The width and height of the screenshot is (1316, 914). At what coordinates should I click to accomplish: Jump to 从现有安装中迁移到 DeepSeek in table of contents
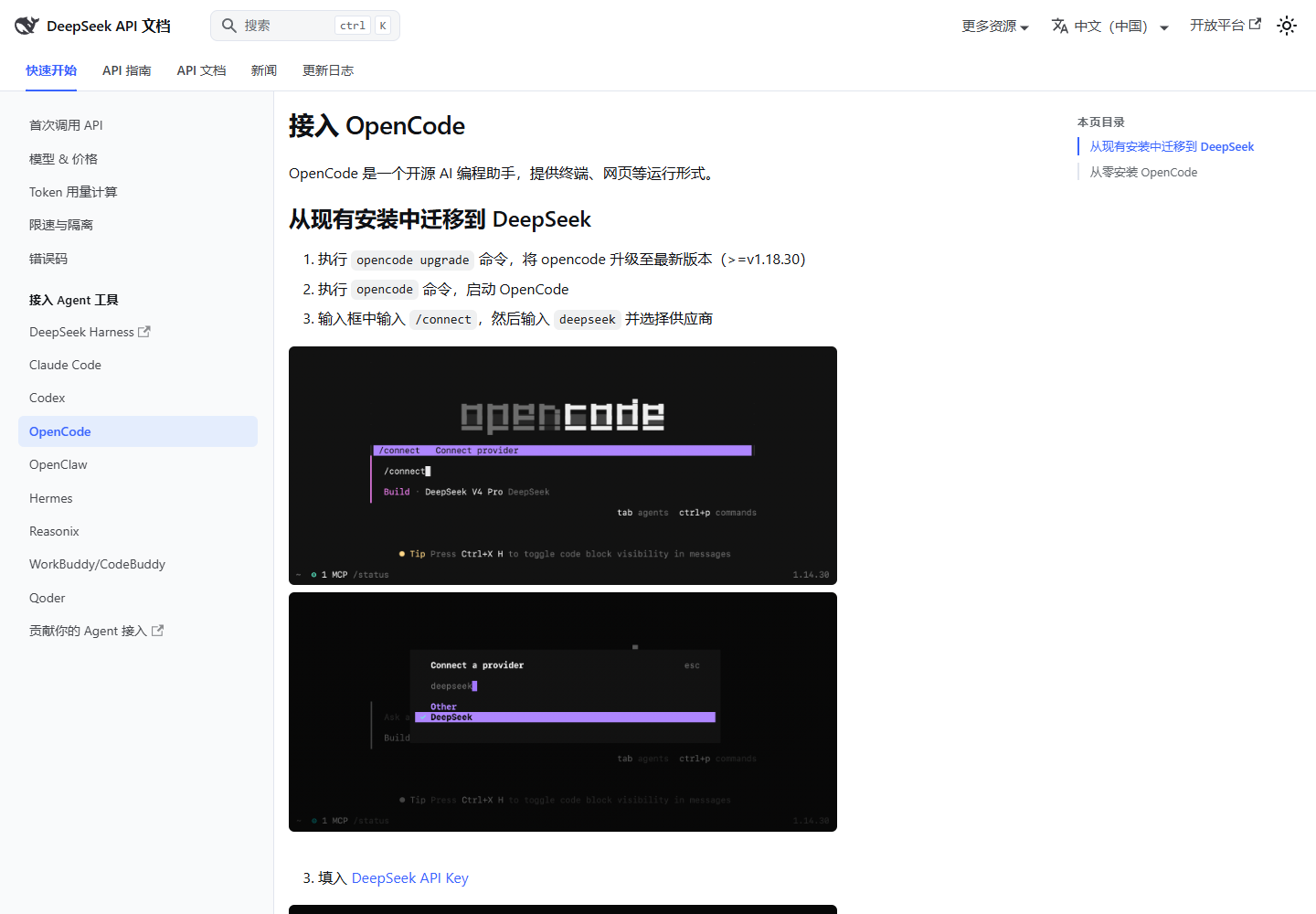[1172, 146]
